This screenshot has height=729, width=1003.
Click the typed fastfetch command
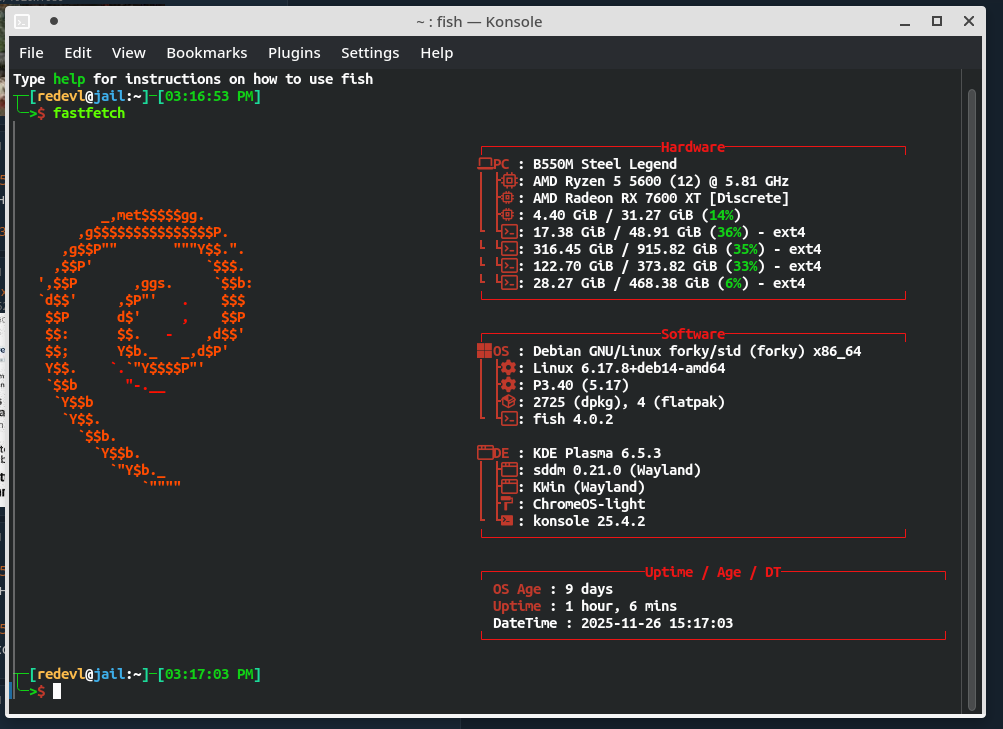[x=89, y=113]
